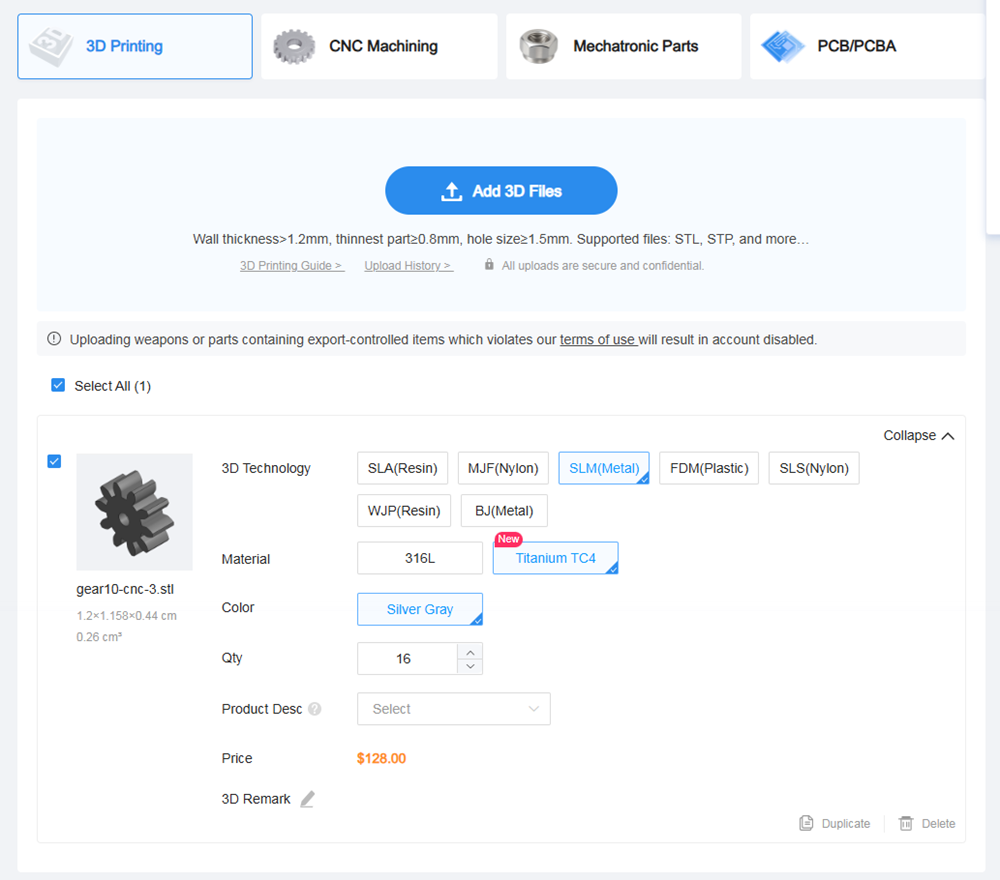The image size is (1000, 880).
Task: Click the 1.2×1.158×0.44 cm dimensions text
Action: click(x=126, y=615)
